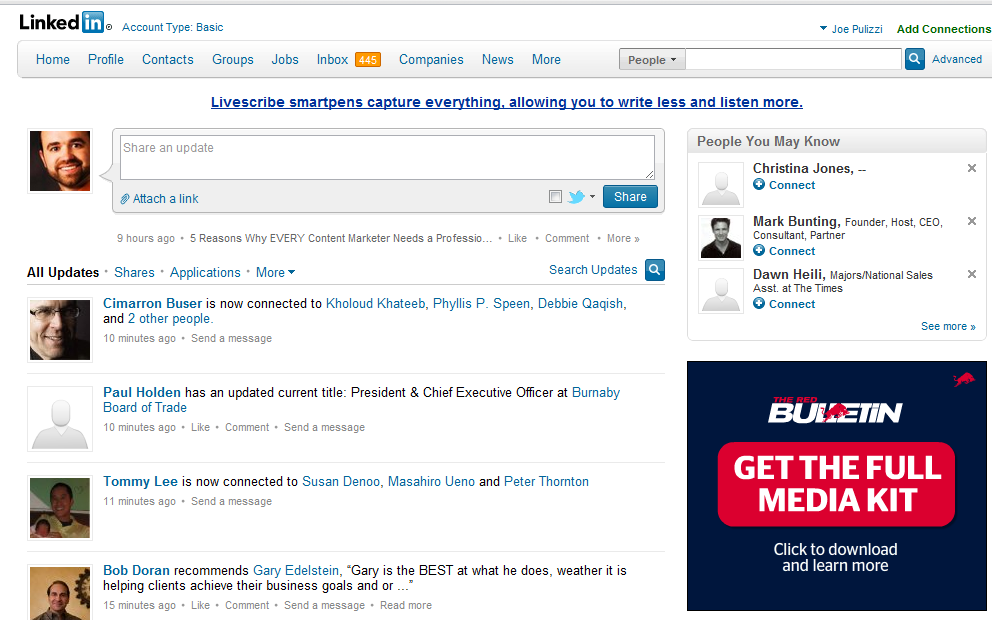Click the Twitter bird icon
This screenshot has width=992, height=620.
tap(576, 197)
